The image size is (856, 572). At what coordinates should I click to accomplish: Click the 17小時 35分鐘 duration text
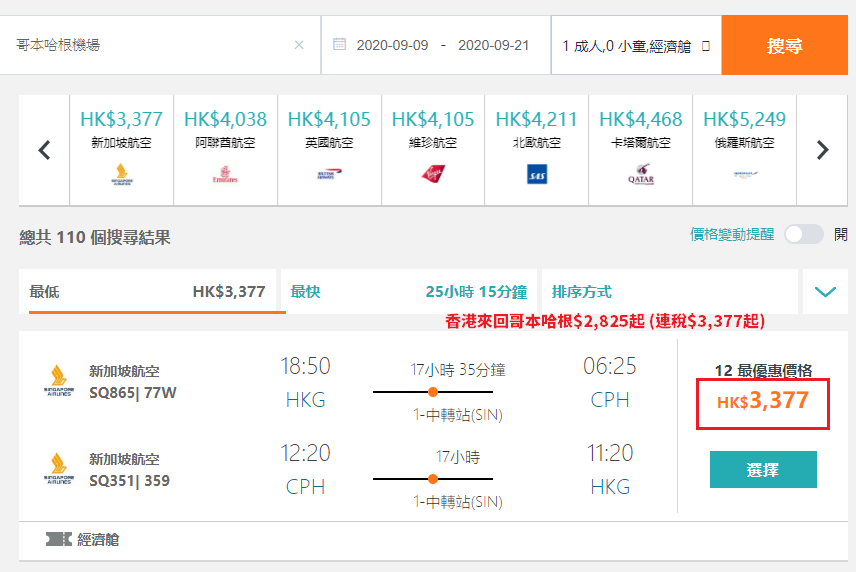[458, 370]
